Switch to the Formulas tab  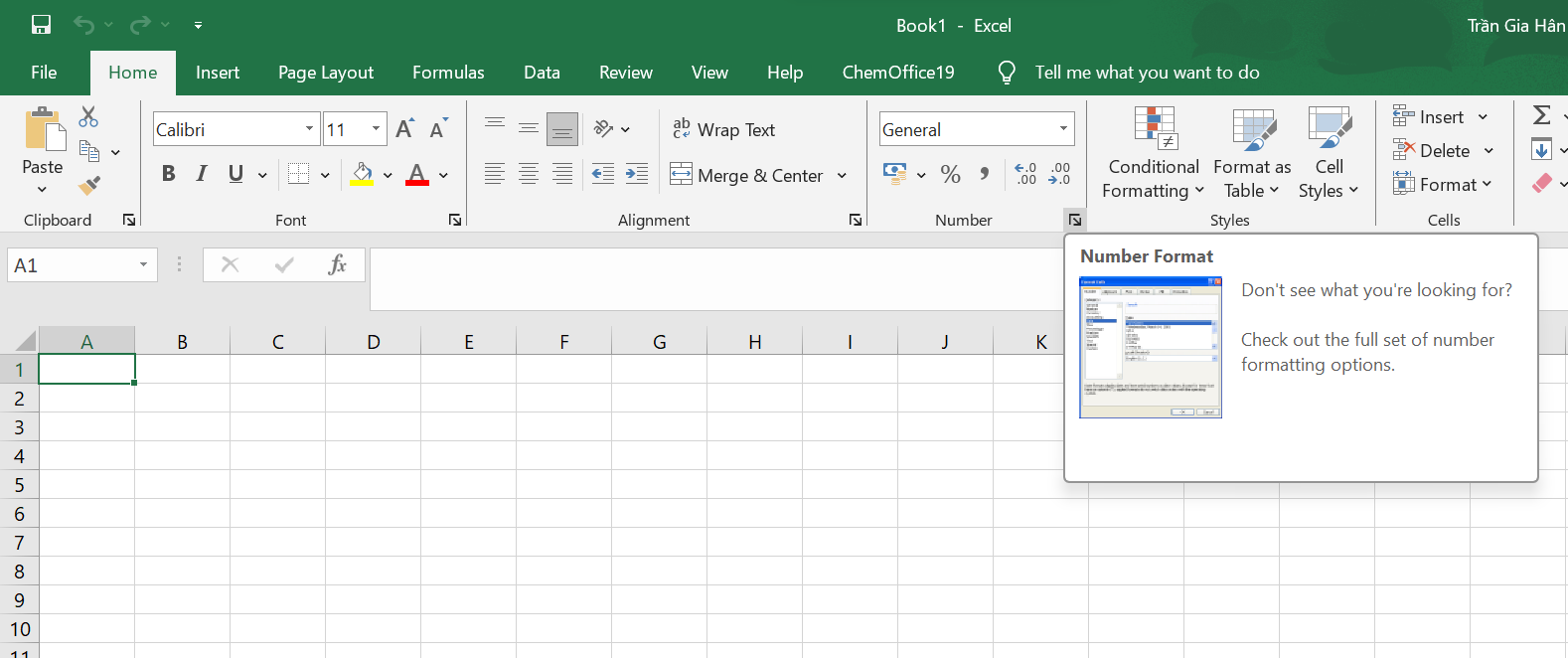448,73
